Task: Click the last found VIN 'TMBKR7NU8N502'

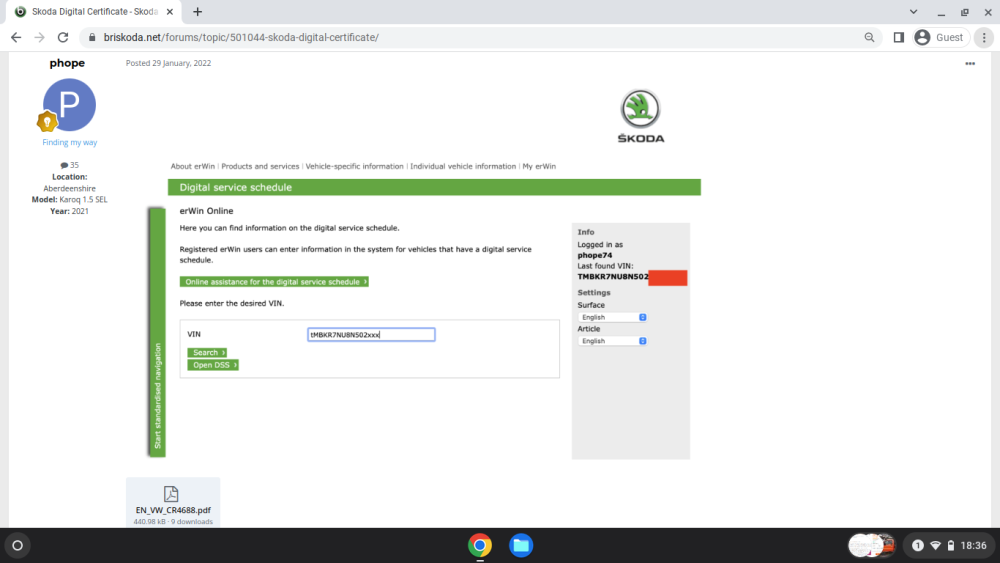Action: pyautogui.click(x=613, y=277)
